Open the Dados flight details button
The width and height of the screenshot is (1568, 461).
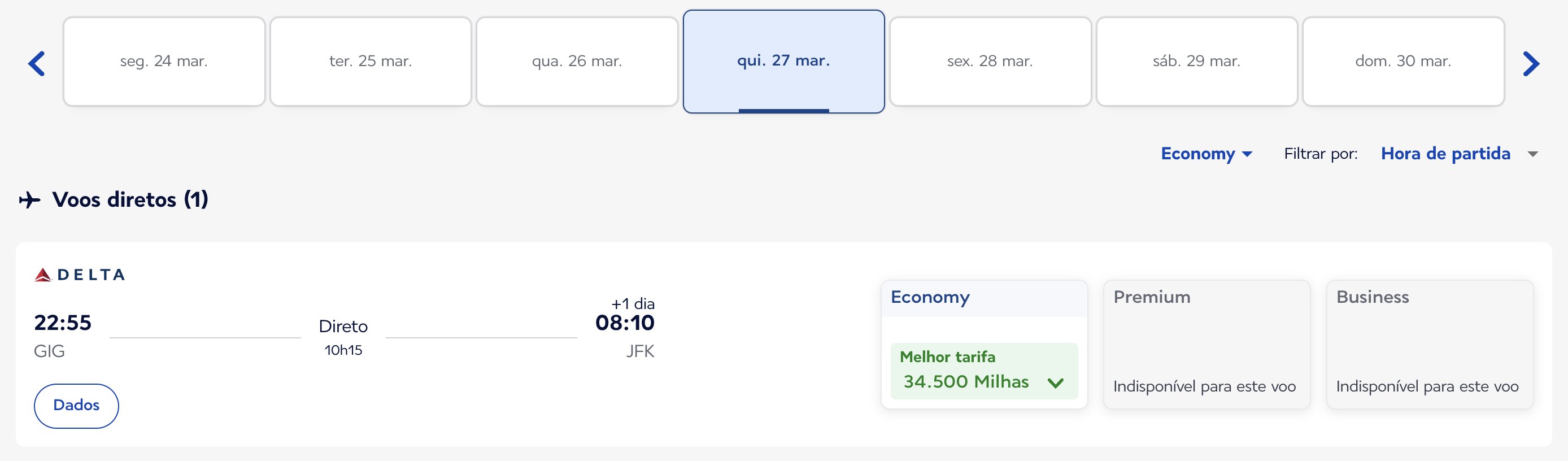[x=76, y=406]
